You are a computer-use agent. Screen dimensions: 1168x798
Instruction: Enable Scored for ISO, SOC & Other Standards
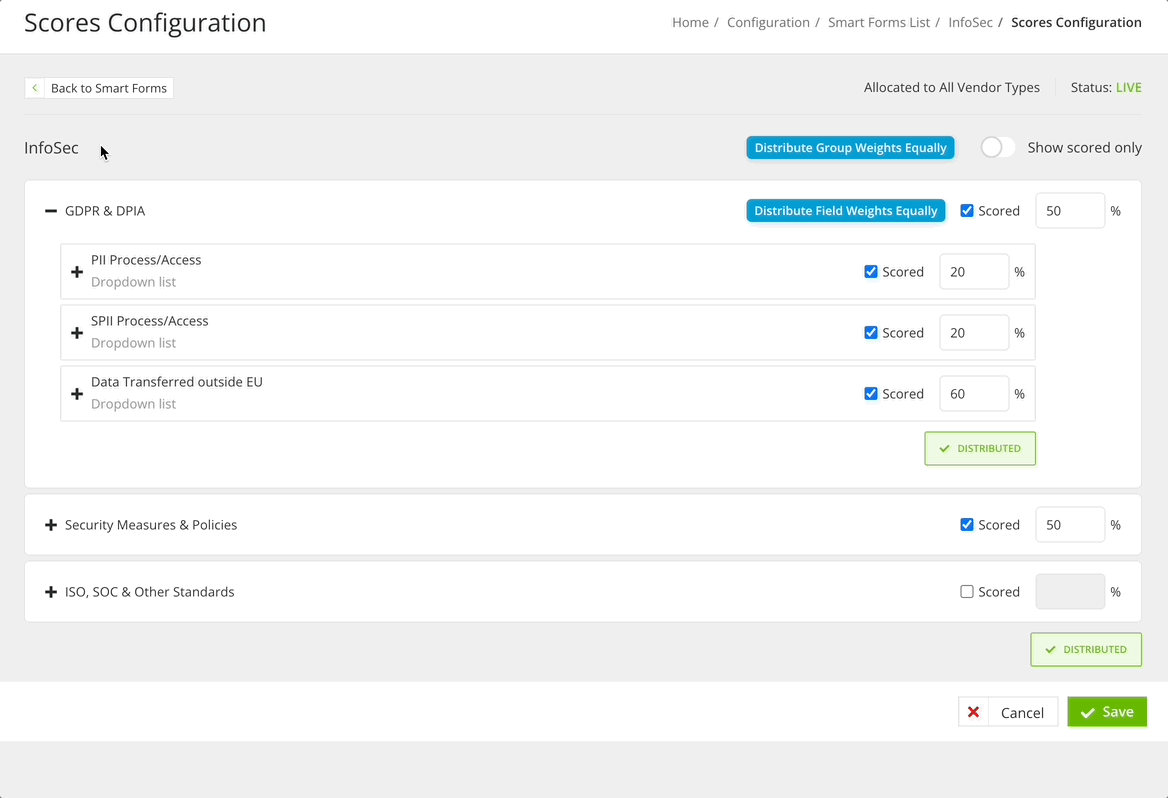coord(967,591)
